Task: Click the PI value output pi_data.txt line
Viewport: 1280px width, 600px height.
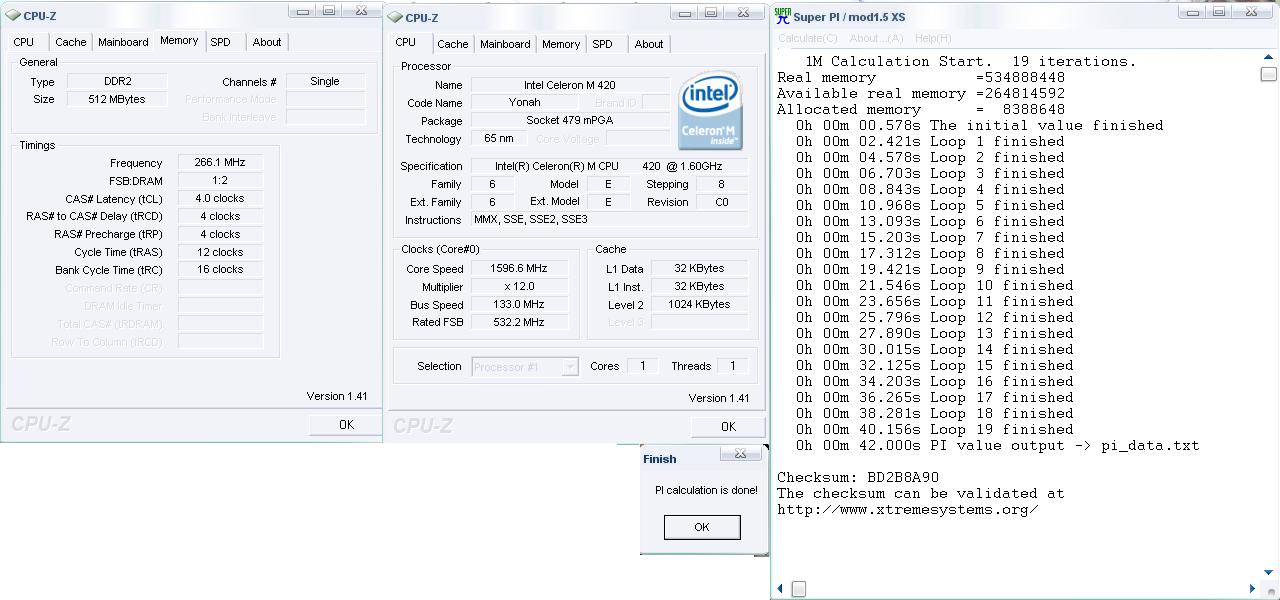Action: [997, 445]
